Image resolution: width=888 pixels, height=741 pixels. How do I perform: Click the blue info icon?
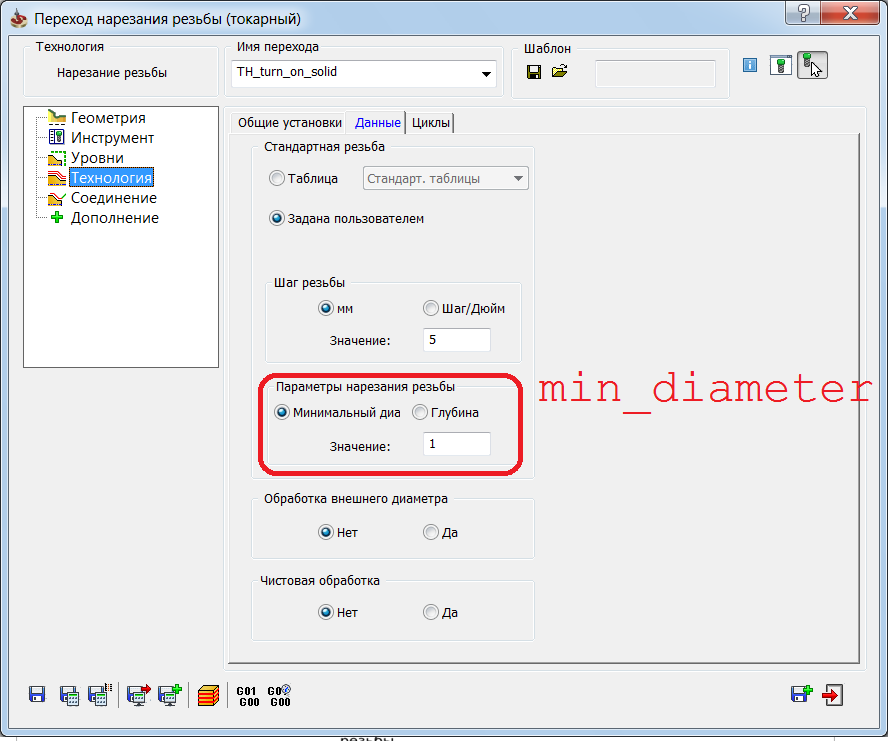[750, 65]
